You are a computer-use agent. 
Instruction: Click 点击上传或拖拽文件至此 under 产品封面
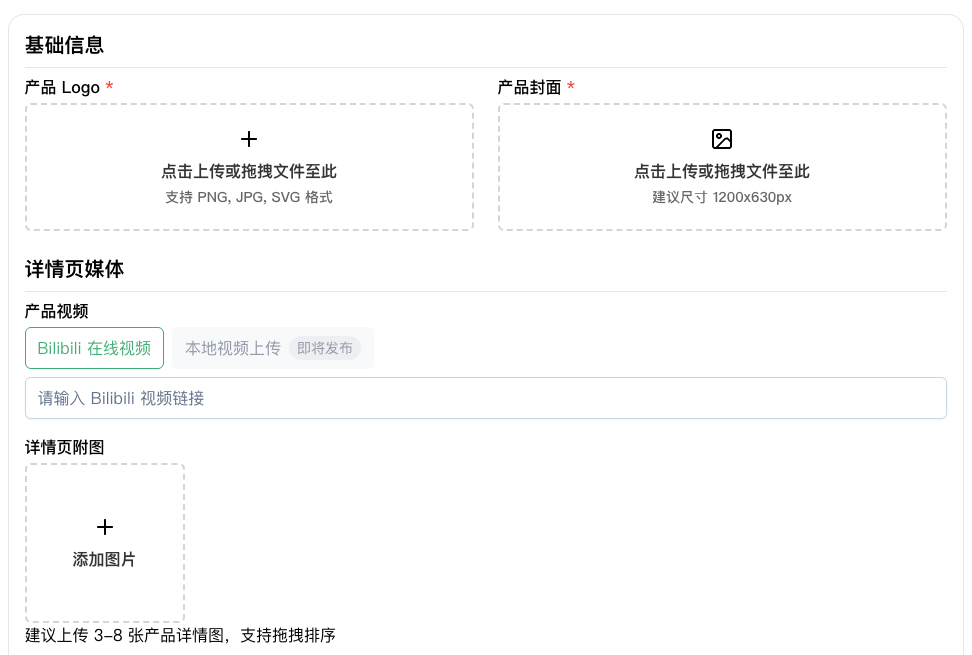pos(722,171)
